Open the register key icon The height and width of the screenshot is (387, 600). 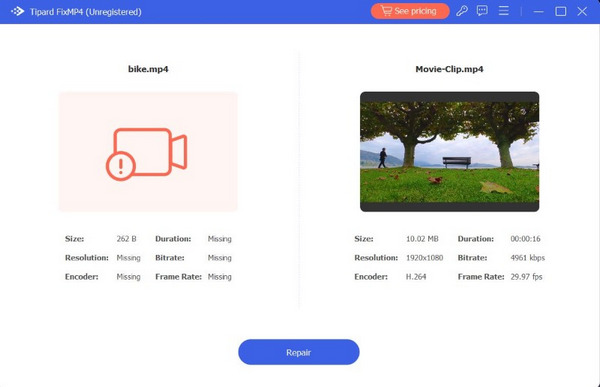coord(462,11)
